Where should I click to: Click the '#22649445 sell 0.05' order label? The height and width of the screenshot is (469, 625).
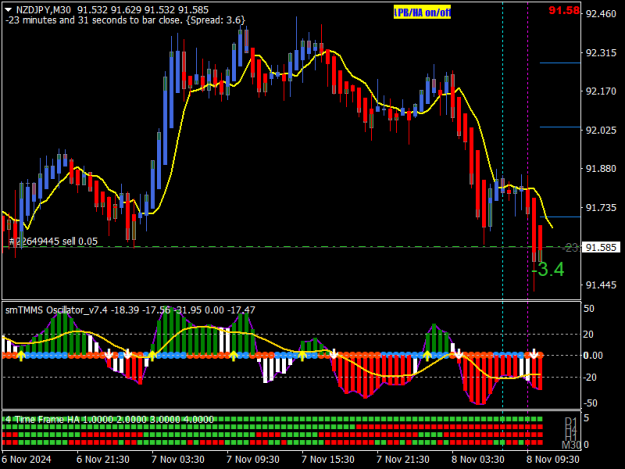coord(53,241)
